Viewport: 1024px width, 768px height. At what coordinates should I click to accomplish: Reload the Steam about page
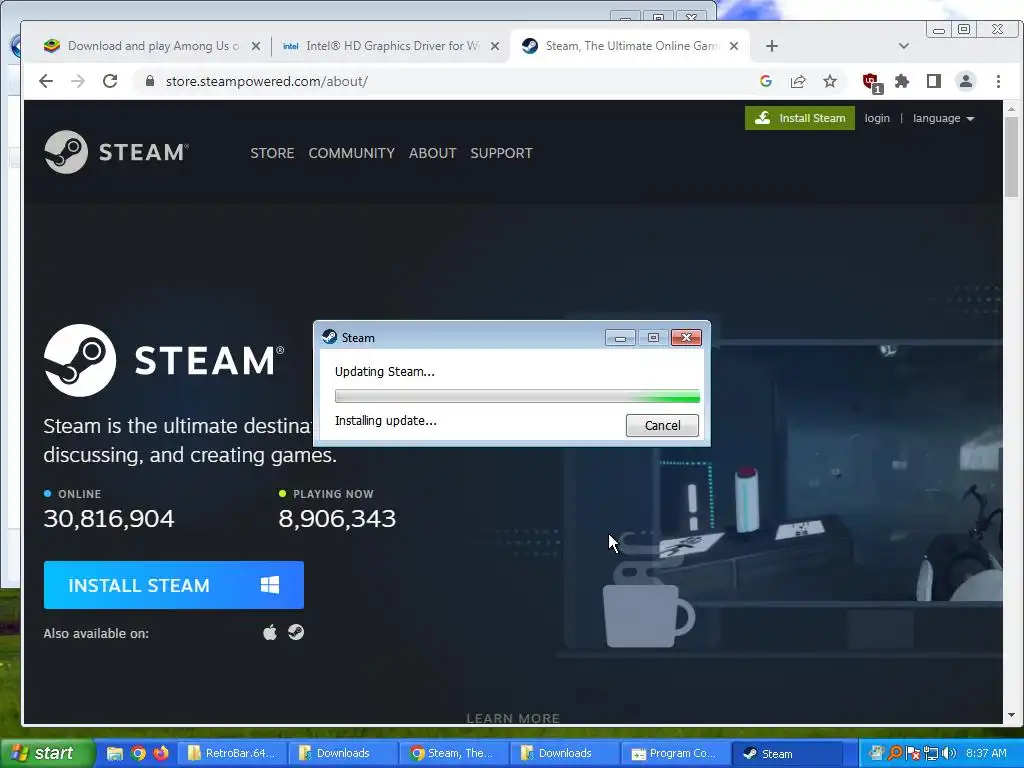tap(110, 81)
